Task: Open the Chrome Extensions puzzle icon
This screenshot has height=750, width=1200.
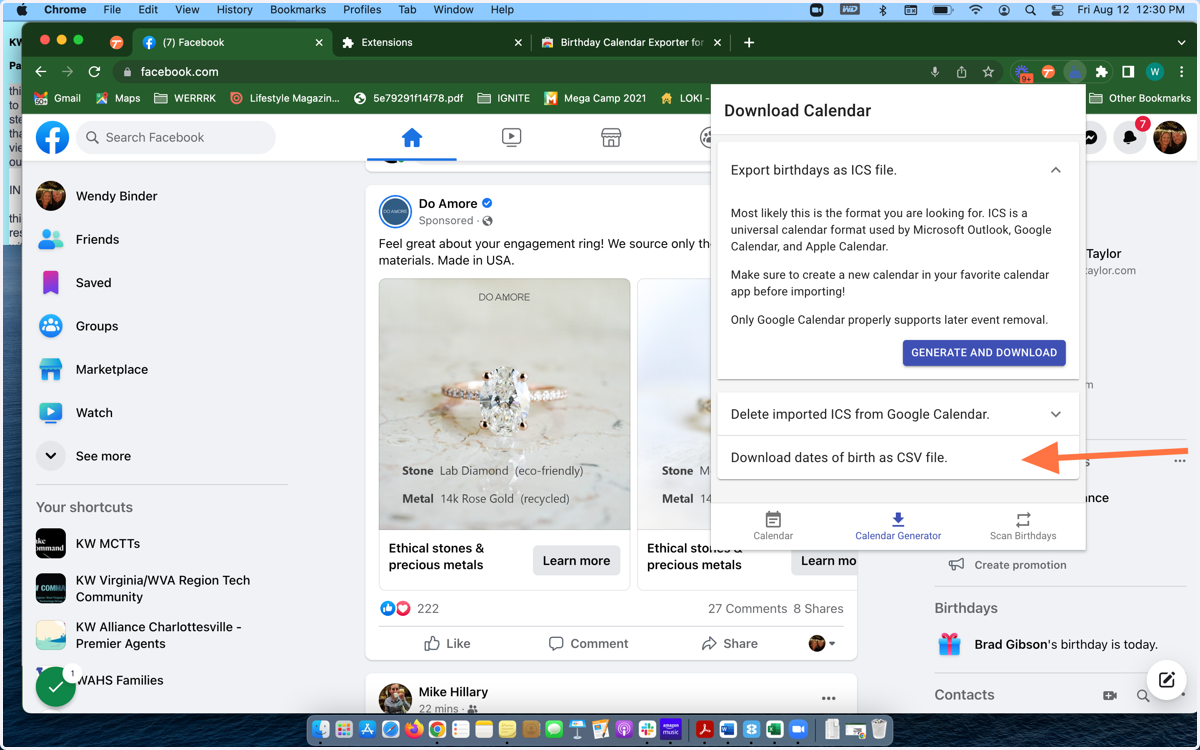Action: [1101, 72]
